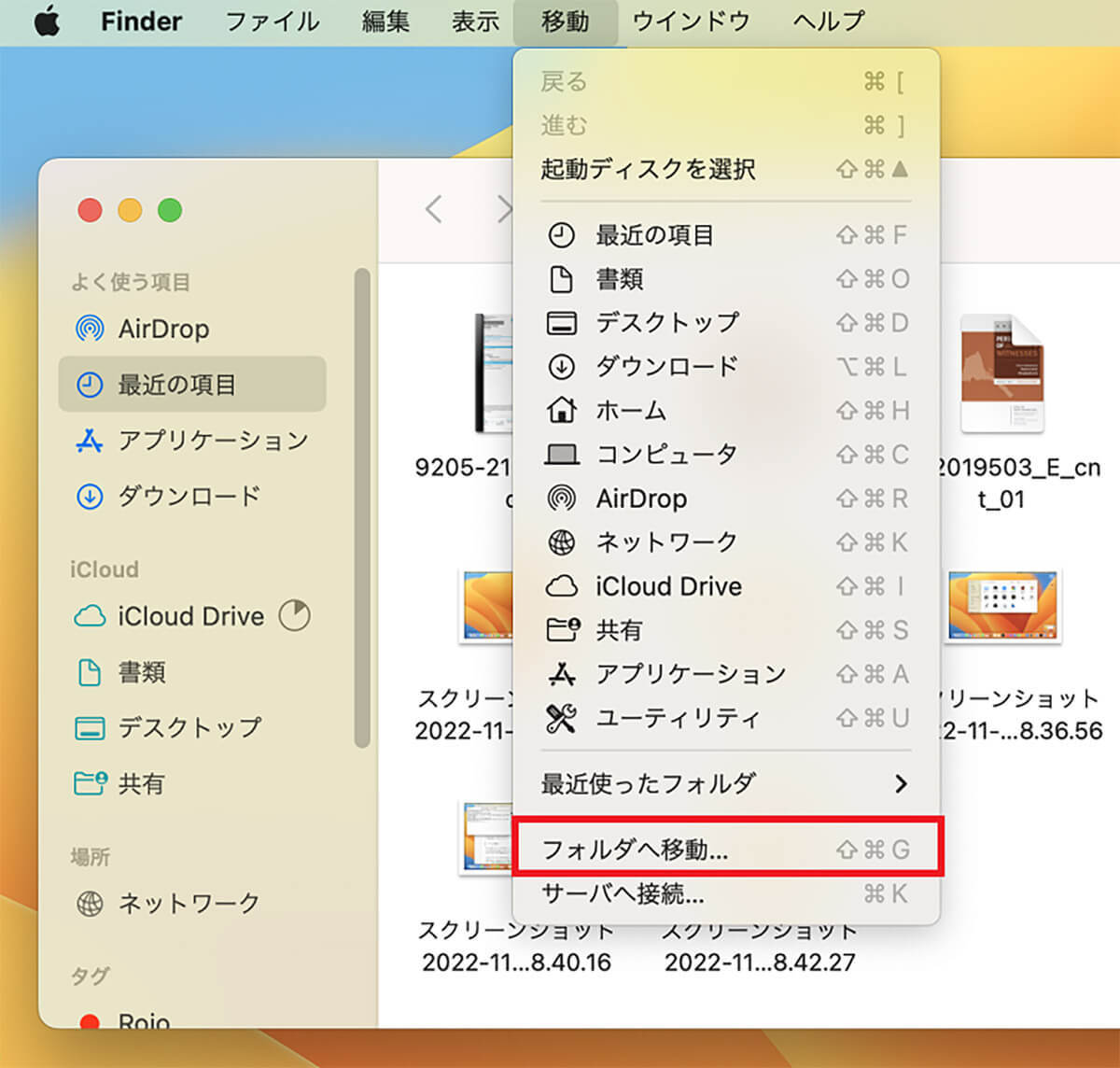The image size is (1120, 1068).
Task: Click the アプリケーション icon in the sidebar
Action: [90, 441]
